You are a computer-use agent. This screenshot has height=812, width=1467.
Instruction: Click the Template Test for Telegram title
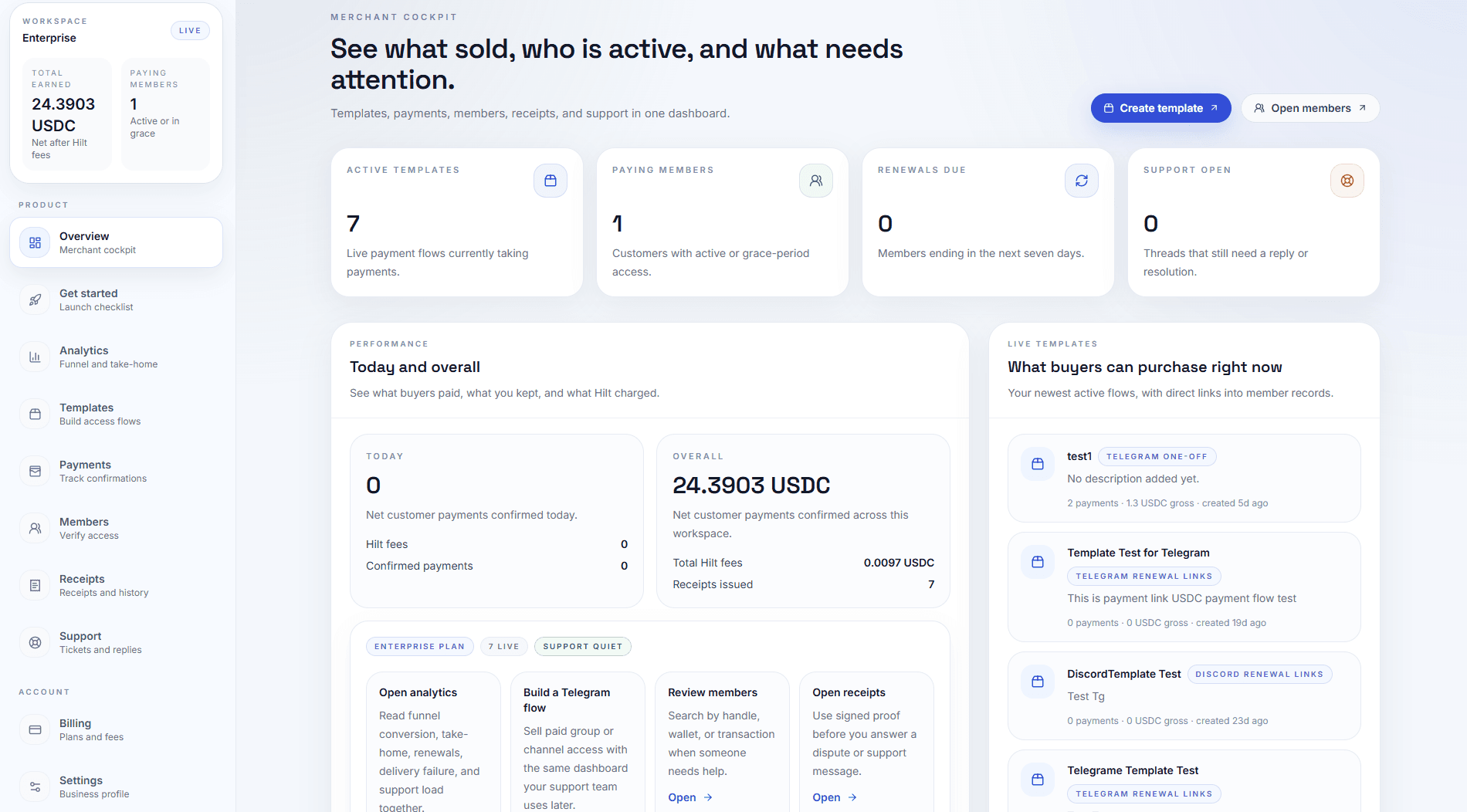[1138, 553]
